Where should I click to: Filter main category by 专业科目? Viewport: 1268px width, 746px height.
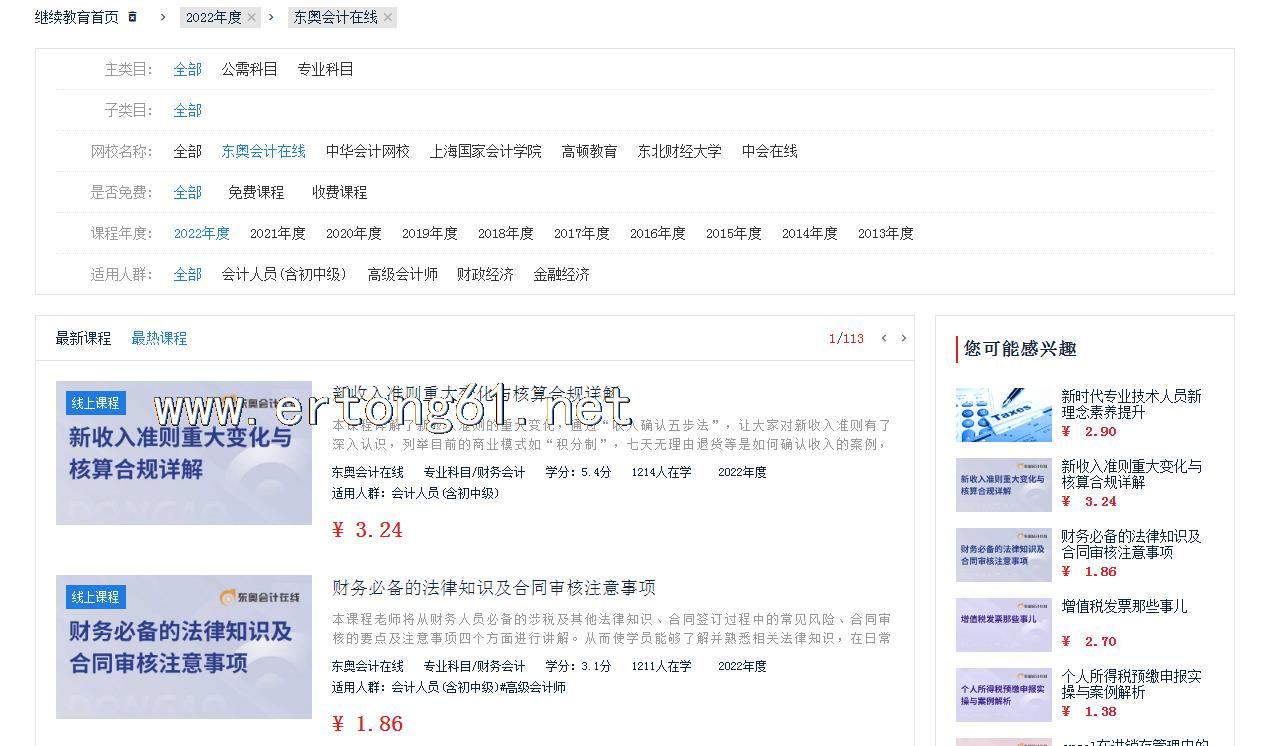325,69
